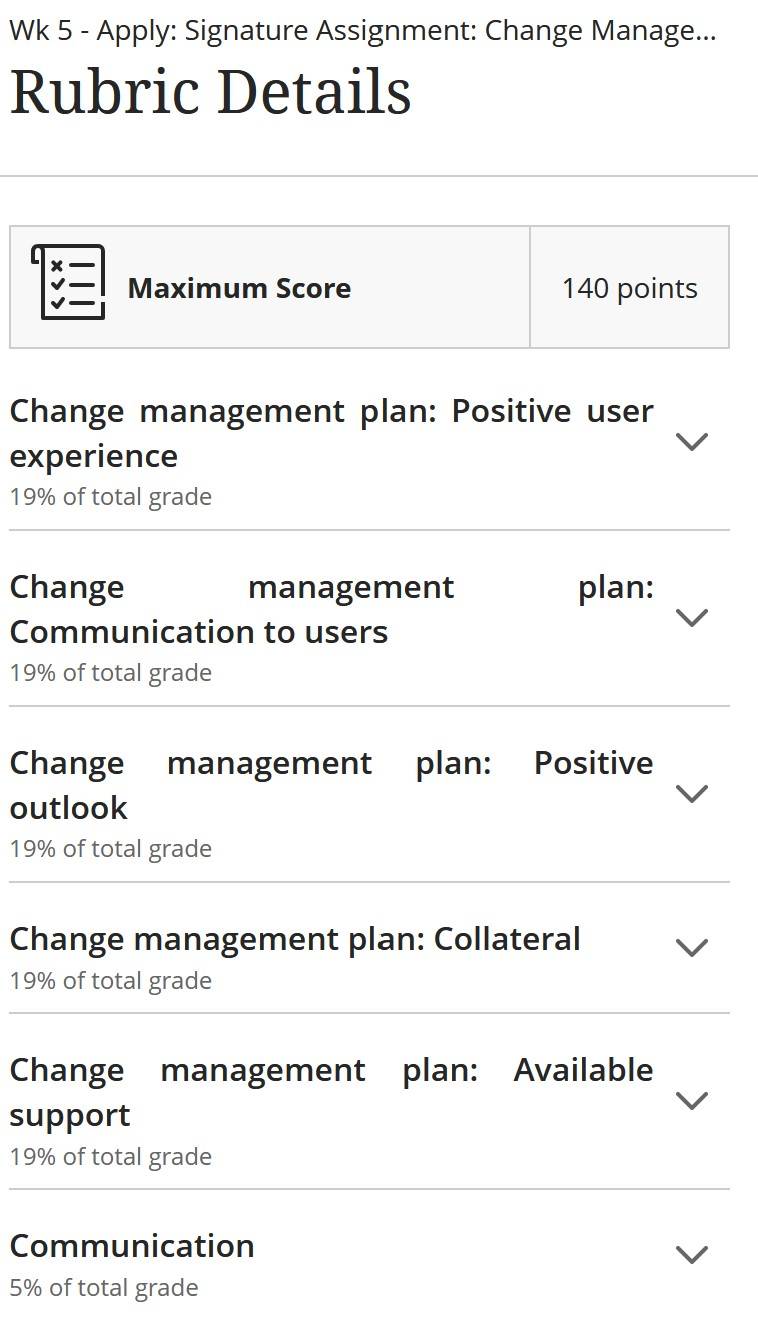This screenshot has height=1318, width=758.
Task: Expand Positive outlook criterion arrow
Action: 692,793
